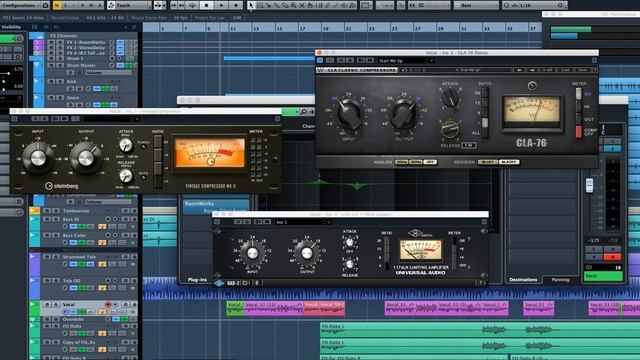Set CLA-76 ratio to 20
Screen dimensions: 640x360
pyautogui.click(x=484, y=93)
